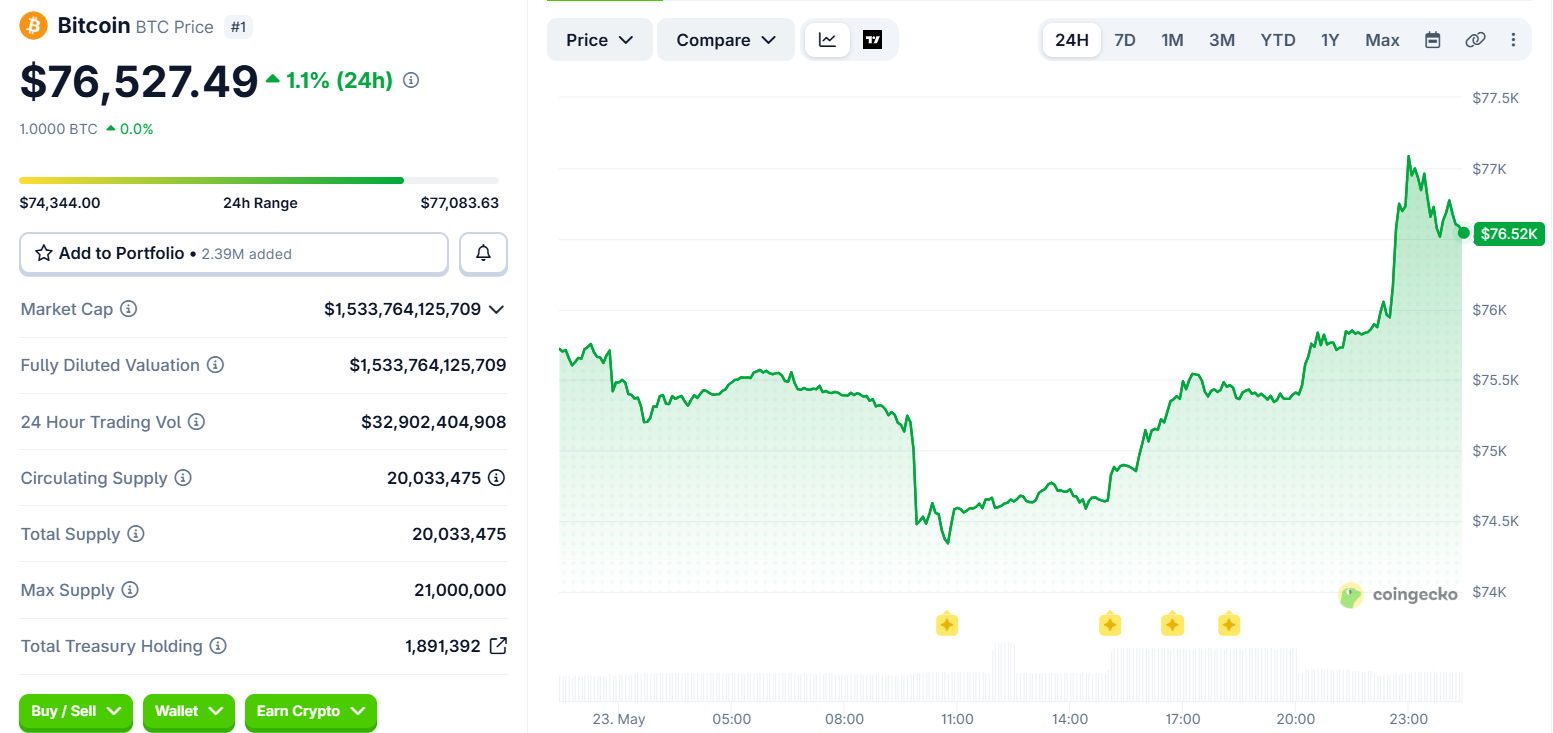The width and height of the screenshot is (1553, 733).
Task: Click the 1,891,392 treasury holding value
Action: tap(443, 646)
